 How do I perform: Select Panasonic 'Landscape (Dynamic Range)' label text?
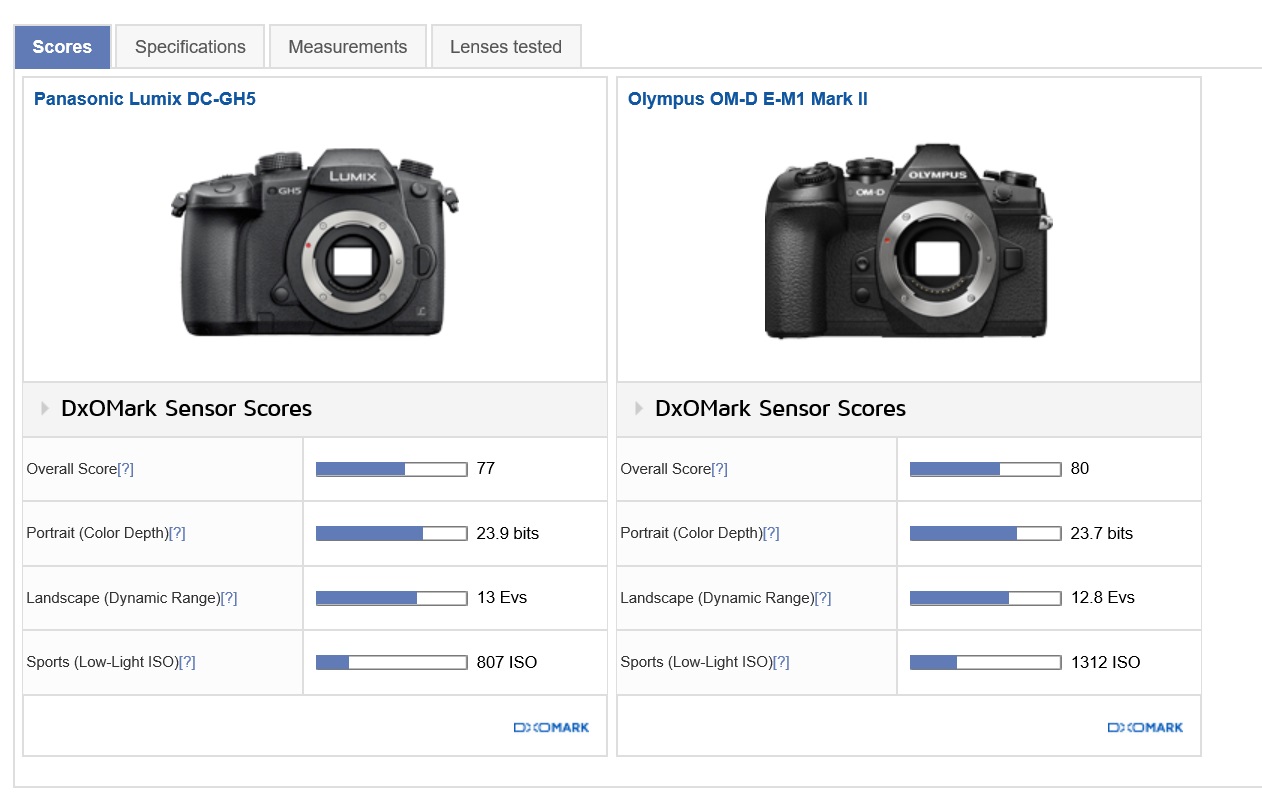pos(123,598)
